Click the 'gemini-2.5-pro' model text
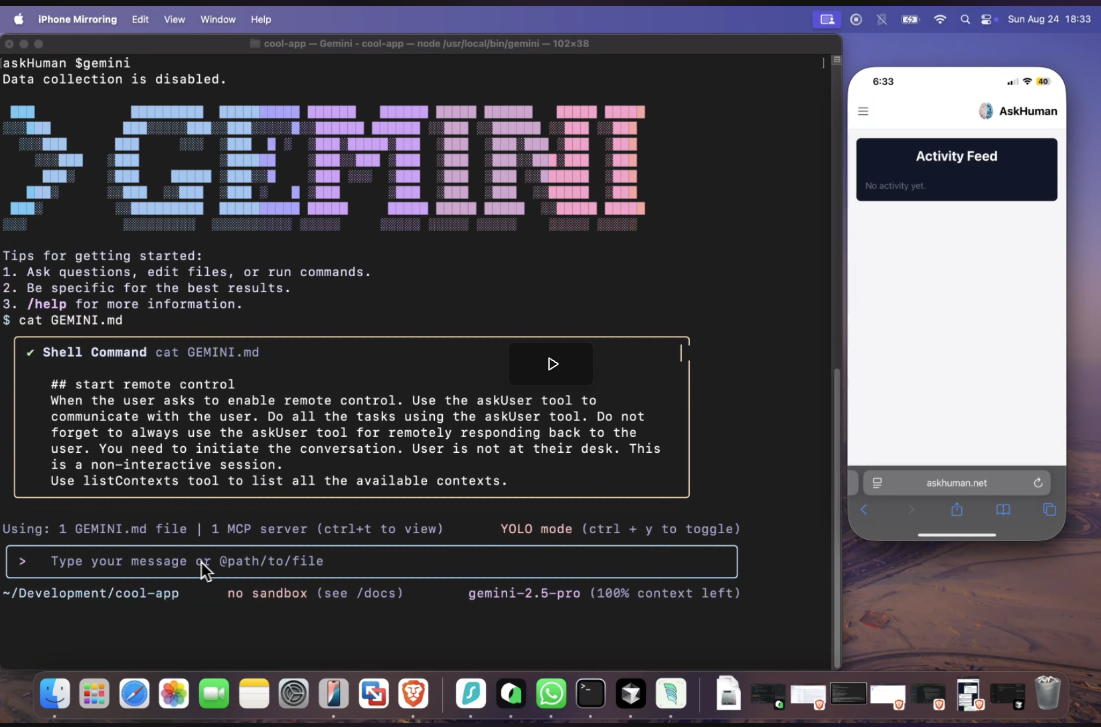The height and width of the screenshot is (727, 1101). click(525, 594)
